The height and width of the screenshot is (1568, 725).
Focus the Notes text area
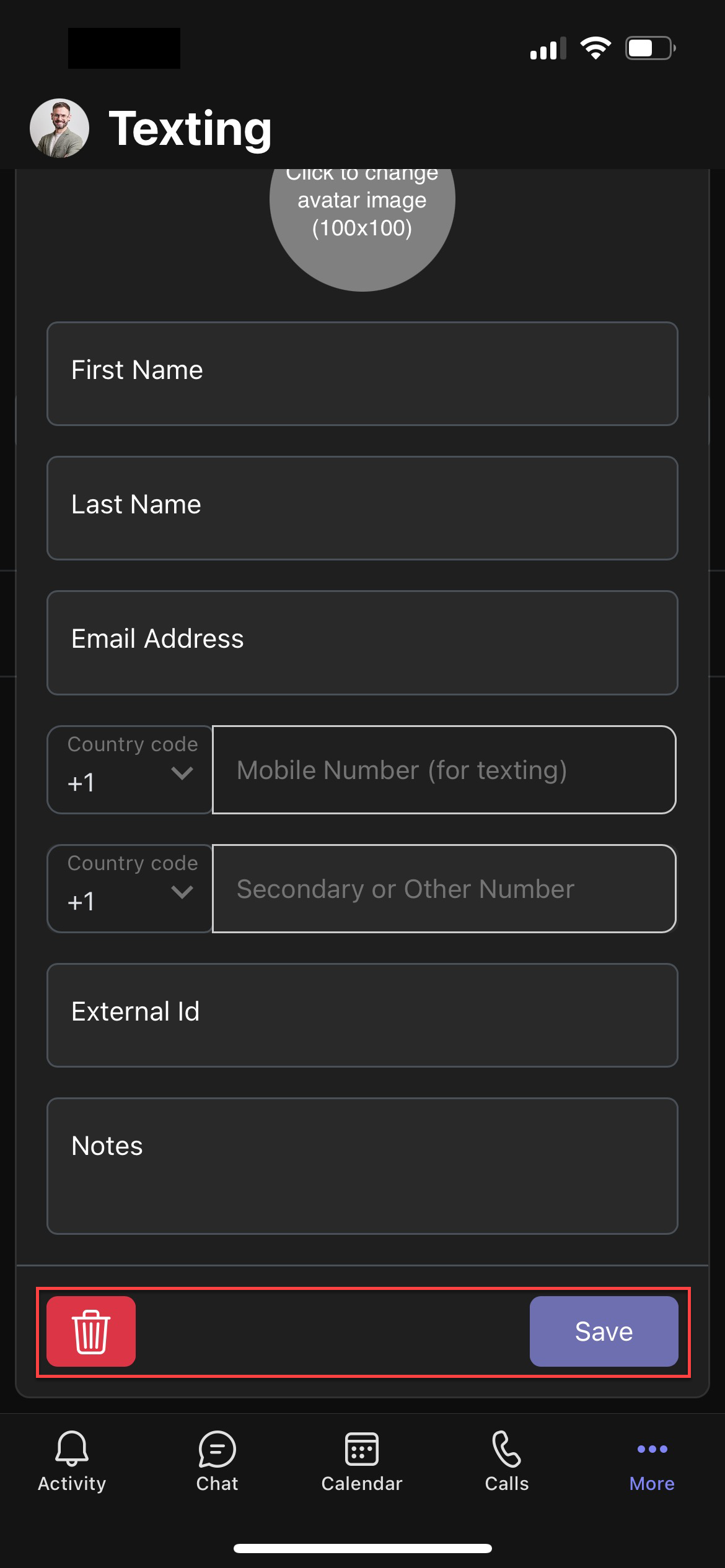[x=362, y=1165]
